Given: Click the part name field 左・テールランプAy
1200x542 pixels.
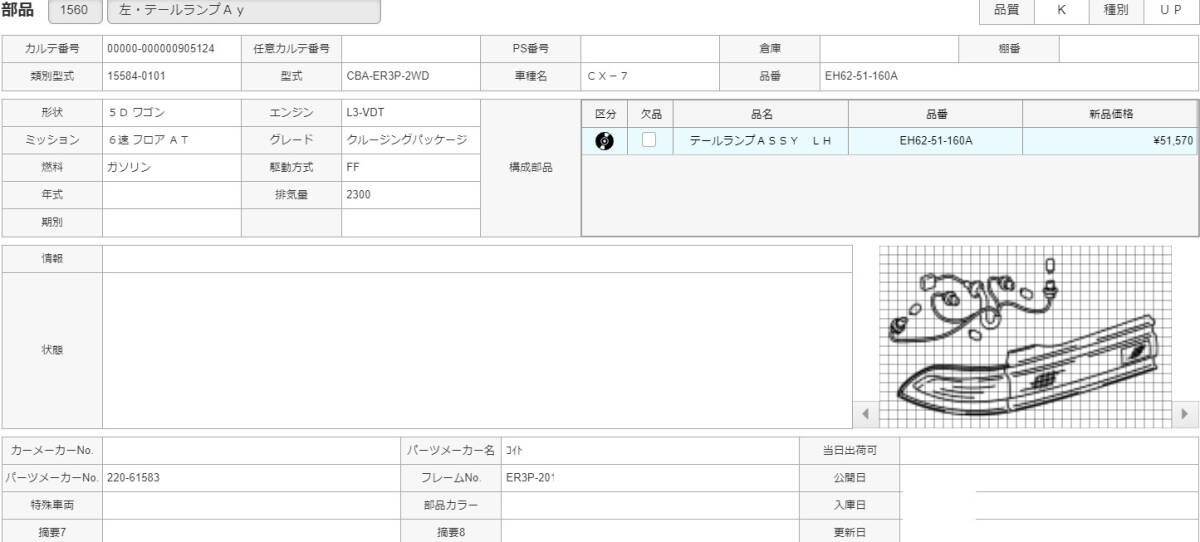Looking at the screenshot, I should (x=243, y=11).
